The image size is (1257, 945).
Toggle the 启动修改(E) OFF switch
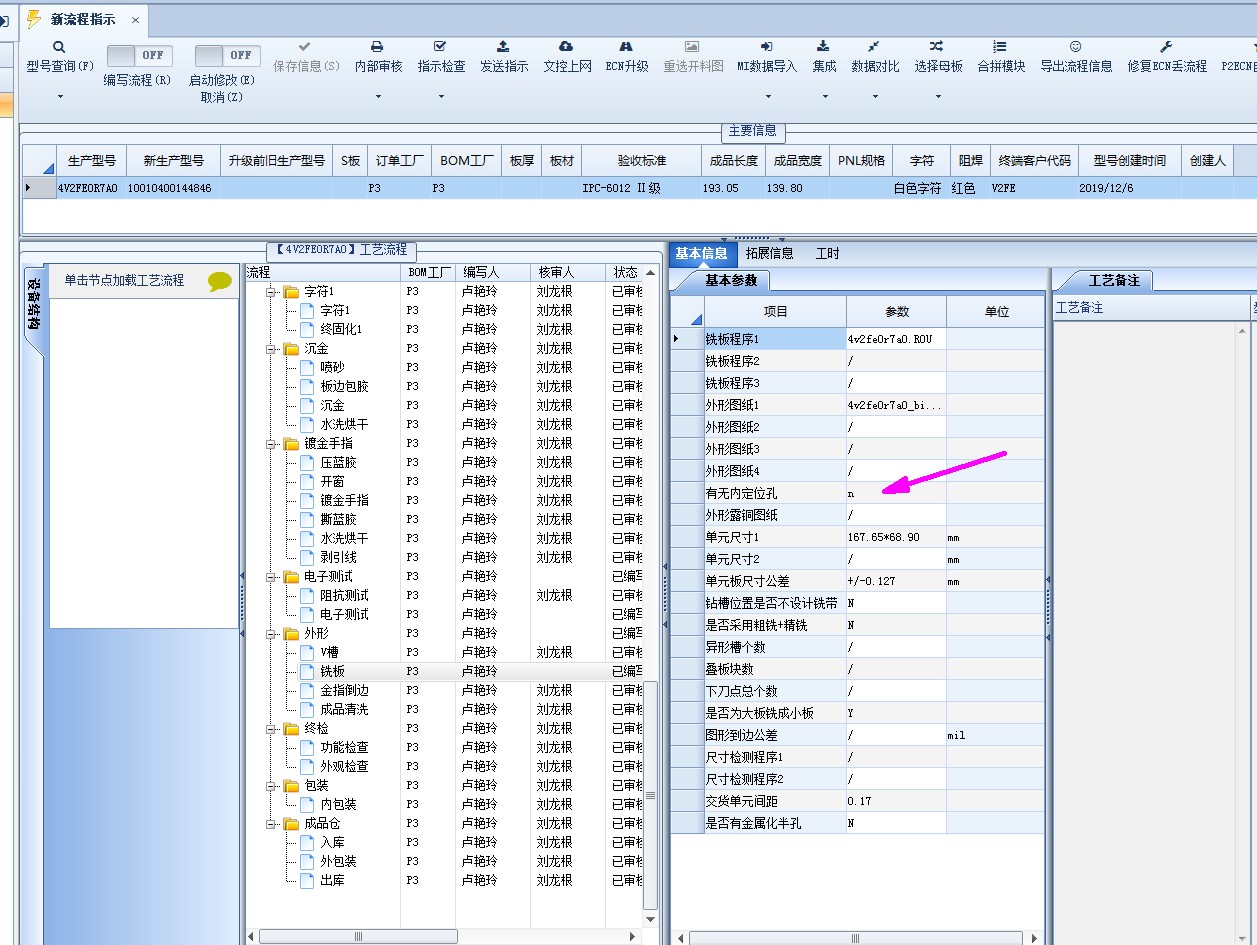tap(228, 55)
